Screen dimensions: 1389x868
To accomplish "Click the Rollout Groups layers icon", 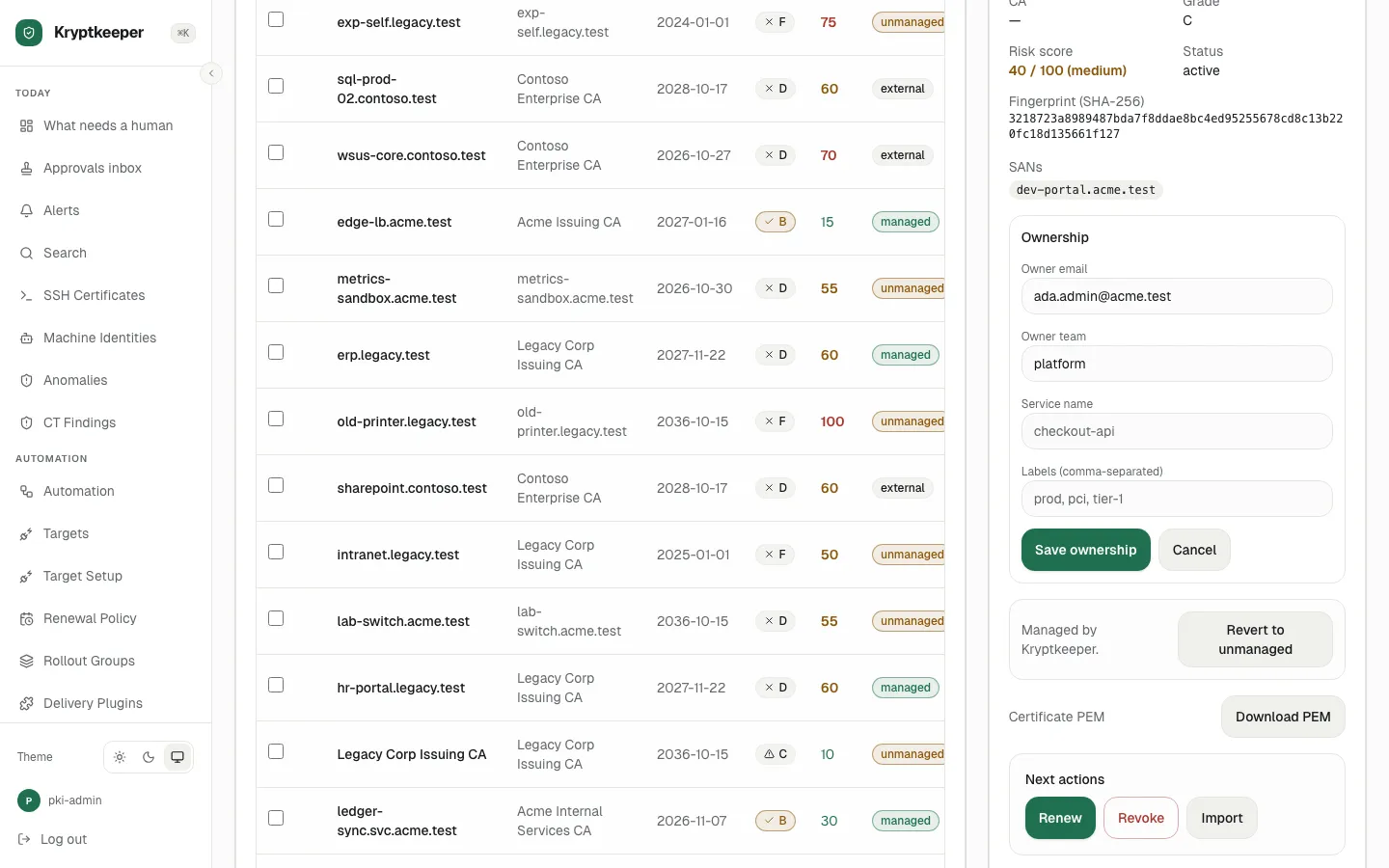I will 26,661.
